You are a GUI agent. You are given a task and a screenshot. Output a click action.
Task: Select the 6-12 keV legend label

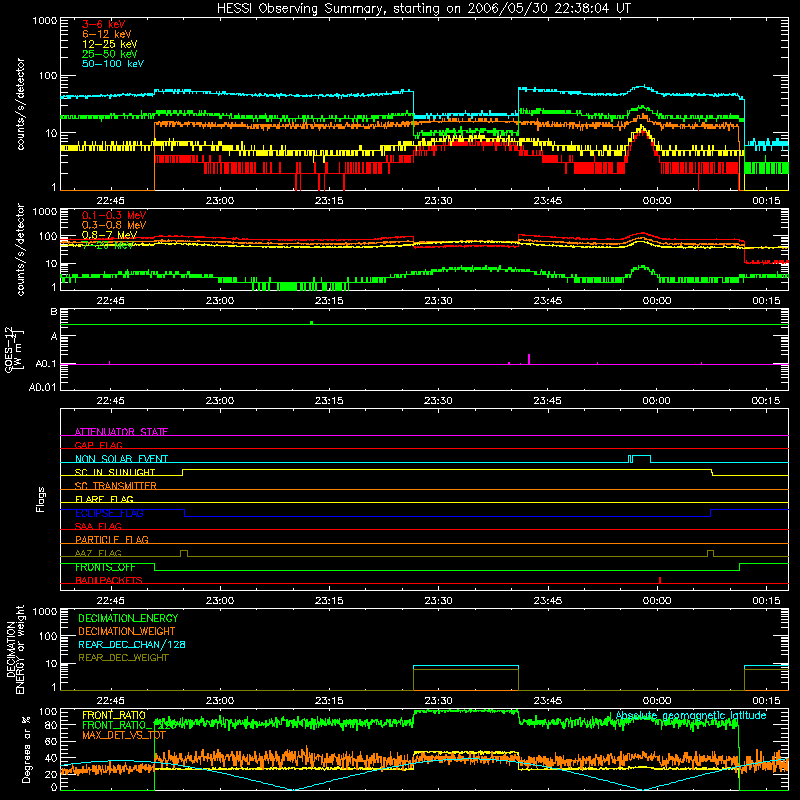coord(106,34)
